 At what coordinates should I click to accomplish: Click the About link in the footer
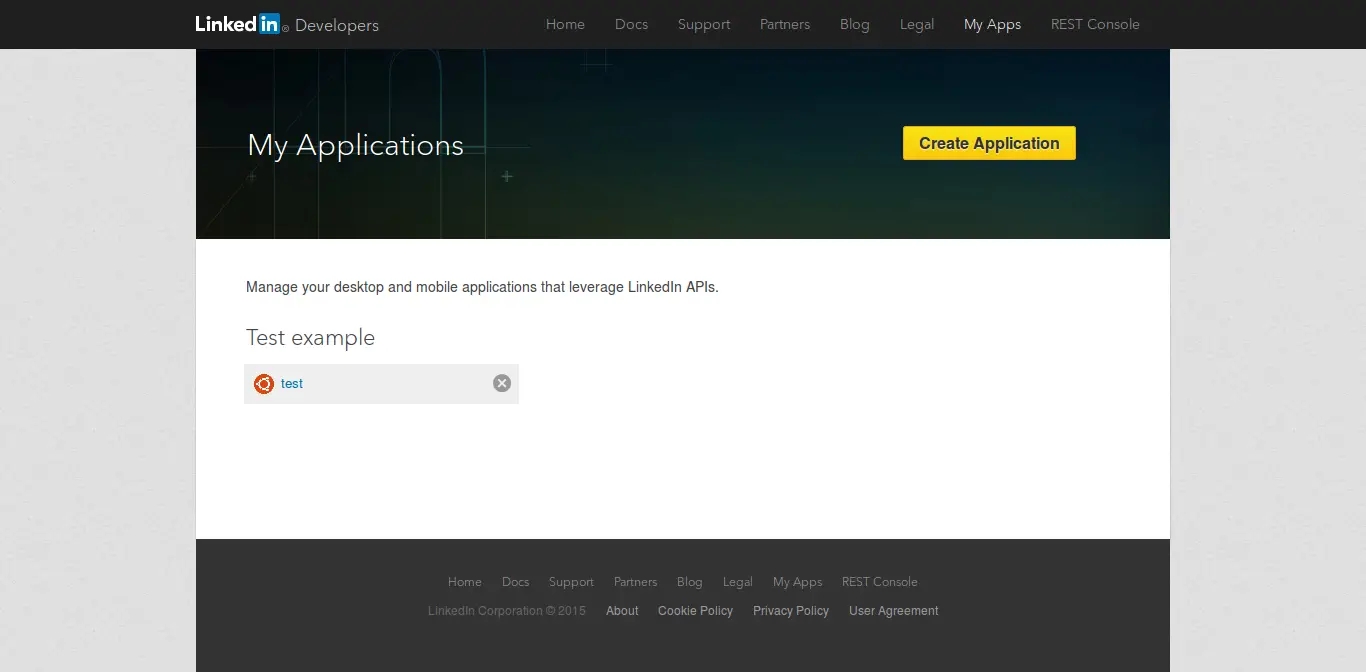622,611
